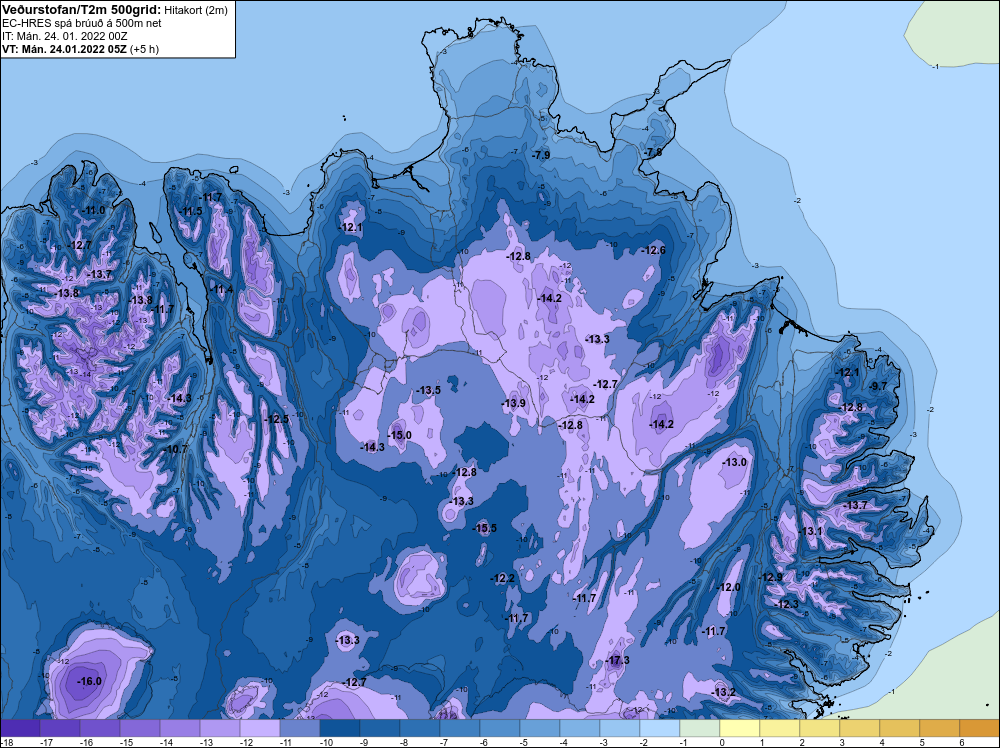
Task: Select the -9.7 temperature label
Action: pos(879,386)
